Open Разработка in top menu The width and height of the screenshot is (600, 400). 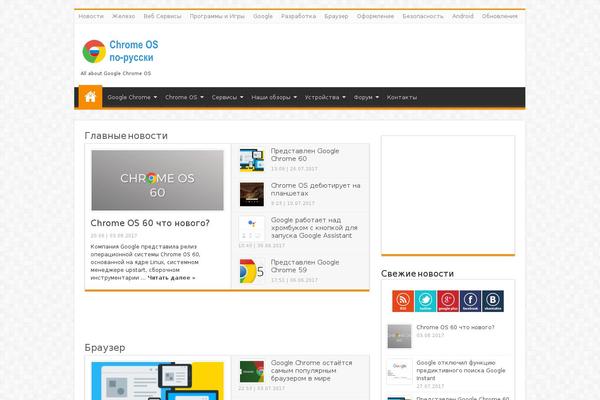pos(298,16)
